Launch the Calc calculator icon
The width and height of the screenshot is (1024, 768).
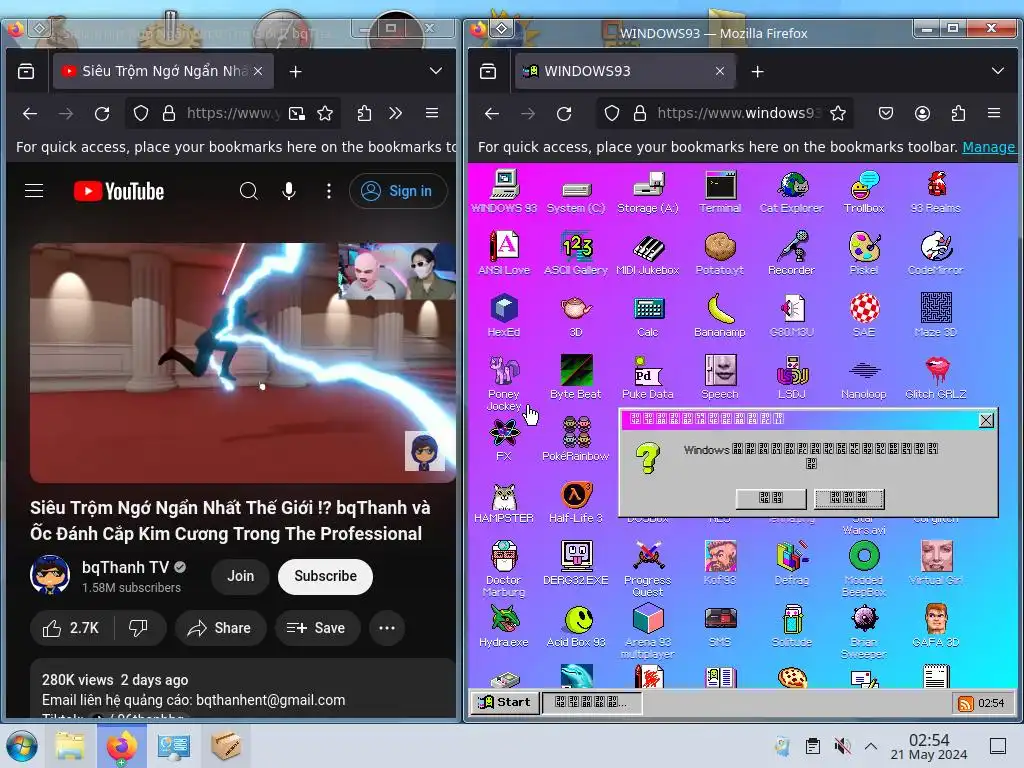click(648, 315)
